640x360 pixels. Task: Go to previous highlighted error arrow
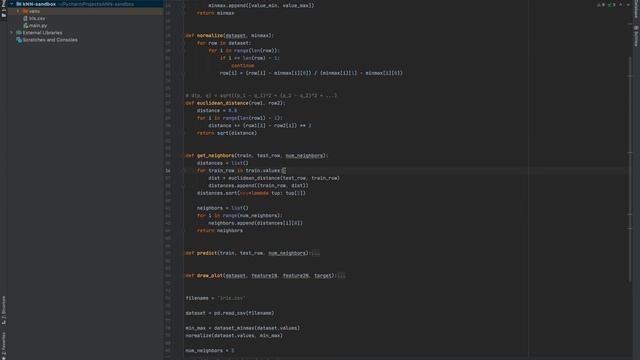(621, 5)
